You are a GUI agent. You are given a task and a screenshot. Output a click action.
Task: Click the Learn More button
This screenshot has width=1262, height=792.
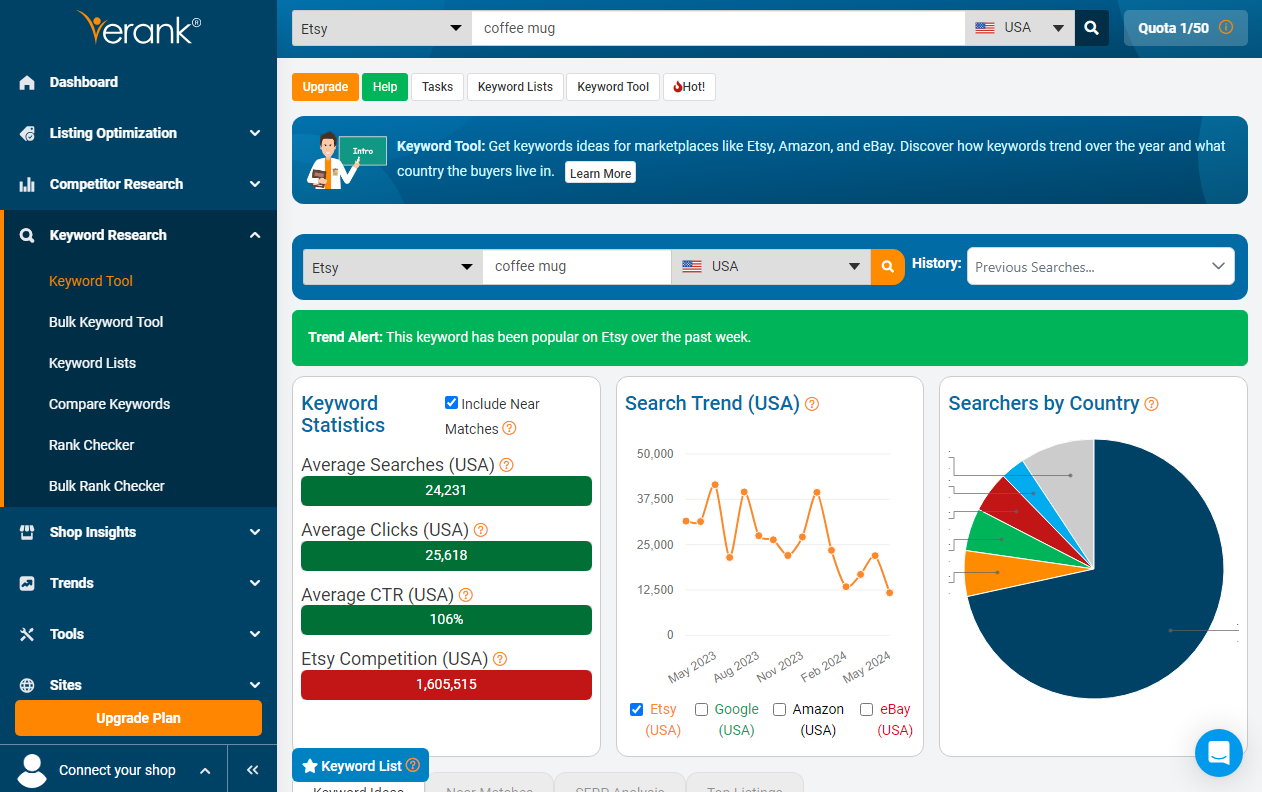tap(600, 173)
